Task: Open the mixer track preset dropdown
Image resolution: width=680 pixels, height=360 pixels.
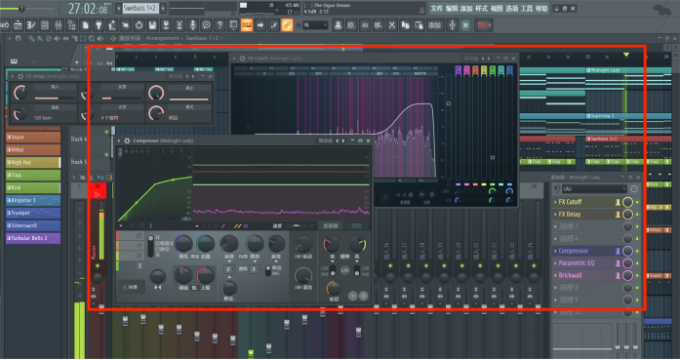Action: point(594,189)
